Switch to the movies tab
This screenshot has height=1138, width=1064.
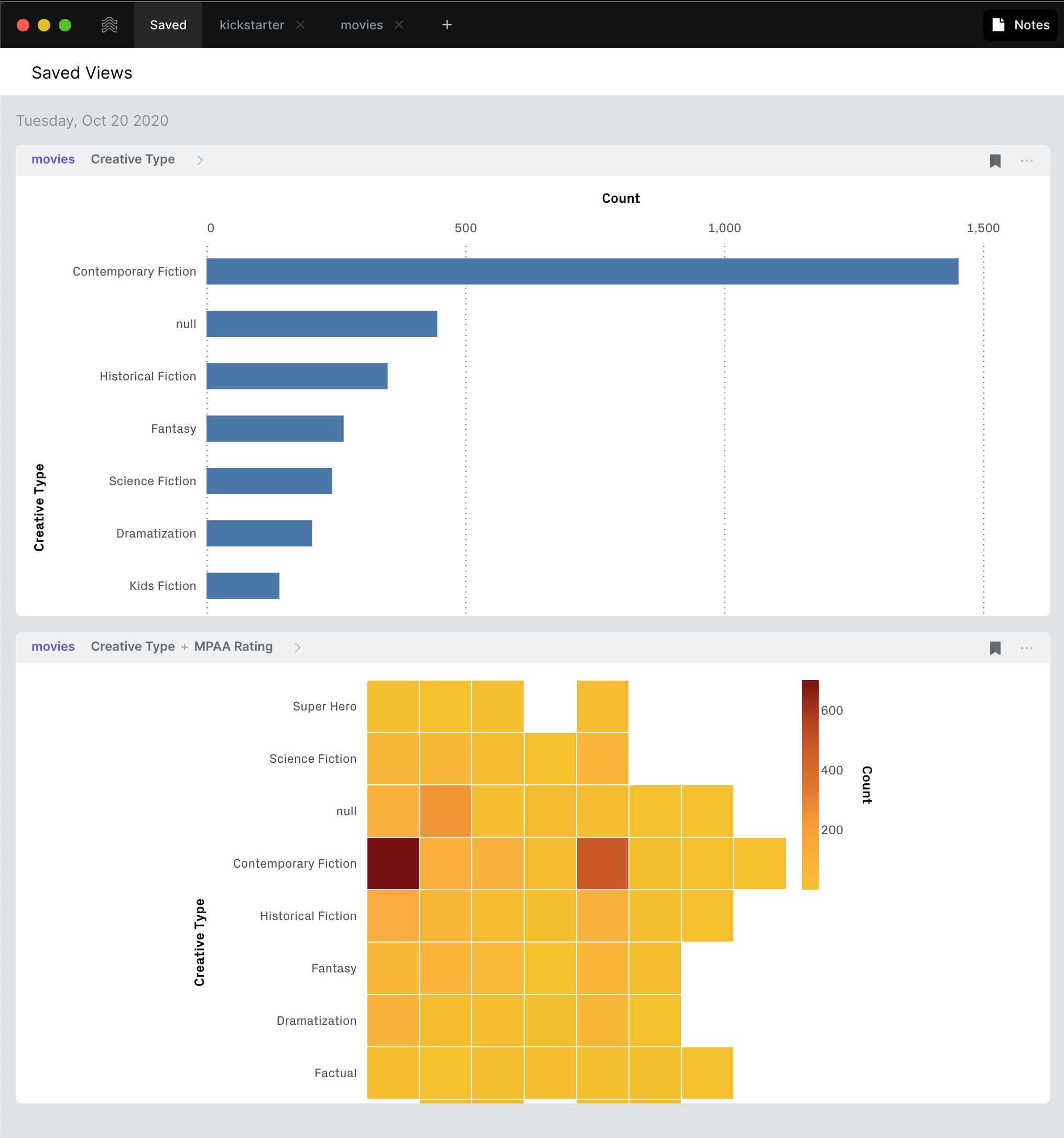361,25
